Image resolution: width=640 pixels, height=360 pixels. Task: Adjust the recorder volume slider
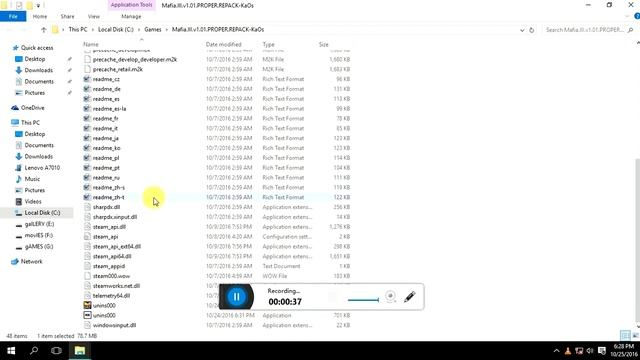coord(363,300)
